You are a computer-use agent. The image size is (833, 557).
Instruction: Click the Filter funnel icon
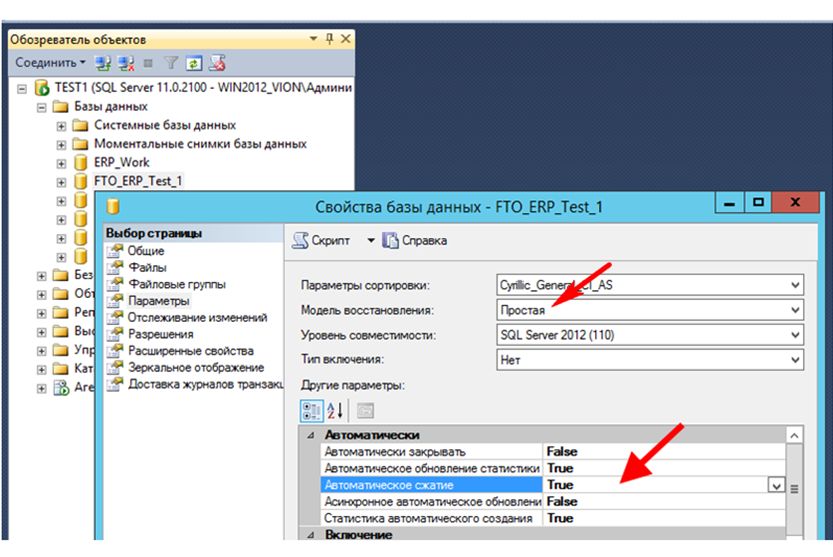pyautogui.click(x=171, y=63)
